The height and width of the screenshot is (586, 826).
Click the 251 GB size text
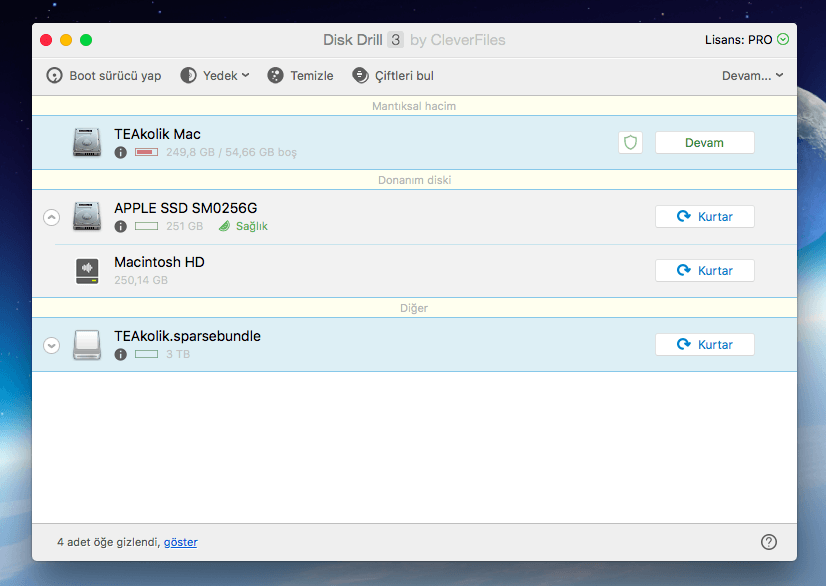coord(184,226)
